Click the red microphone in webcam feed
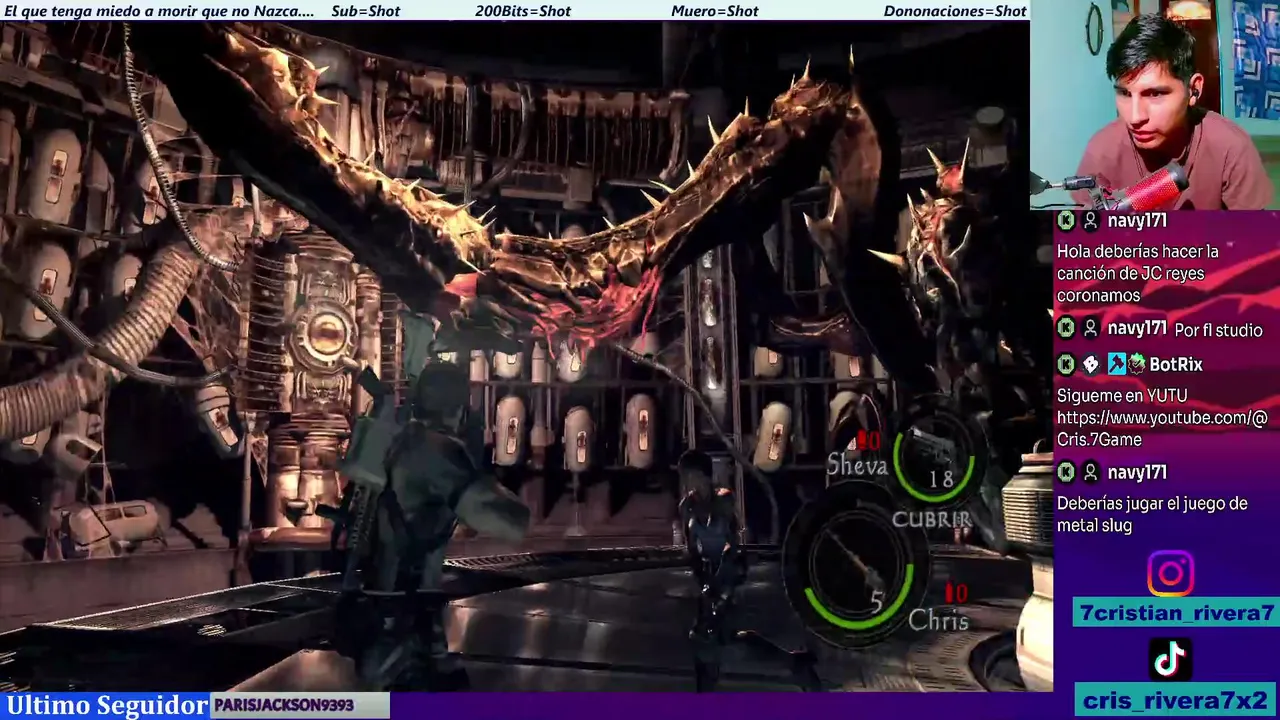1280x720 pixels. (x=1152, y=189)
